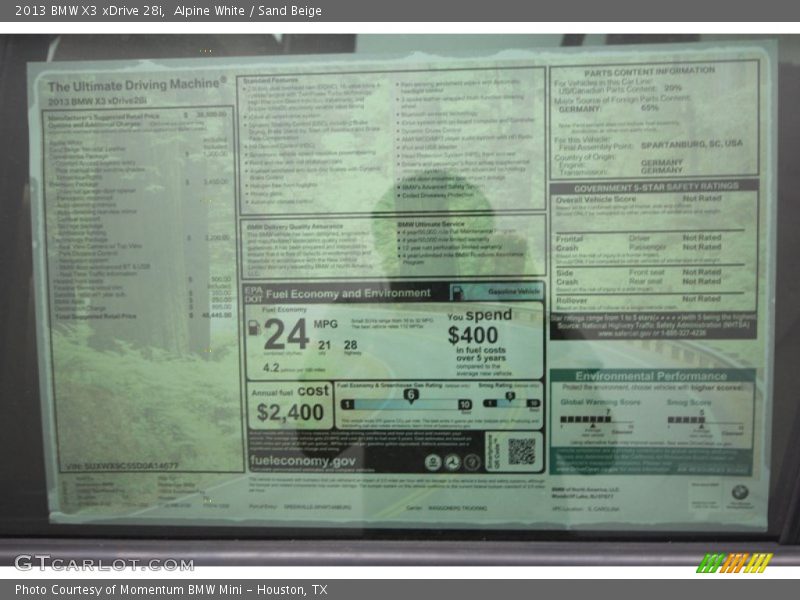Click the SPARTANBURG, SC, USA assembly point
This screenshot has width=800, height=600.
coord(692,144)
